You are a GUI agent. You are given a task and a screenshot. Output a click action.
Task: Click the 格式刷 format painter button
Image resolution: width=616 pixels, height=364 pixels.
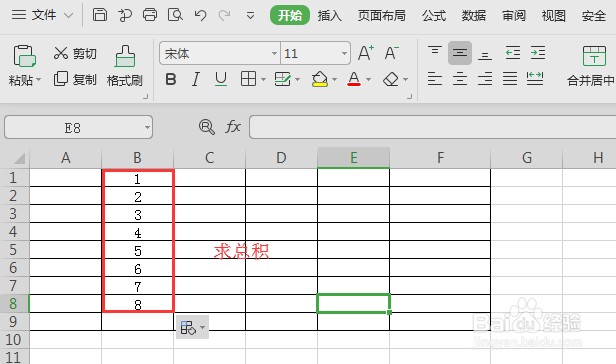[125, 66]
